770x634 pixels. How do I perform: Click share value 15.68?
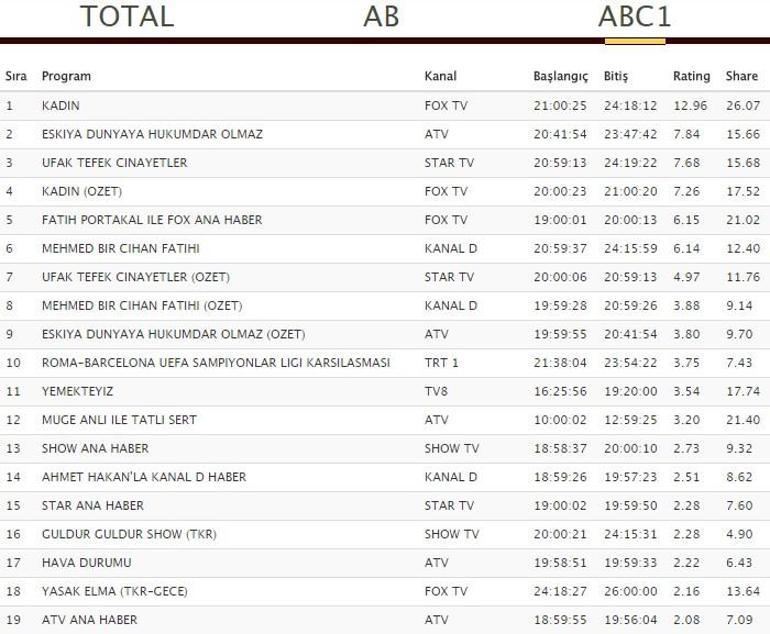(x=743, y=163)
